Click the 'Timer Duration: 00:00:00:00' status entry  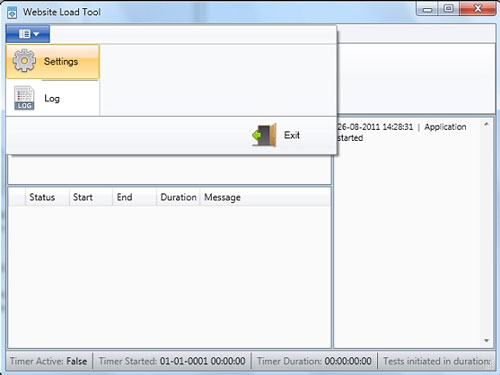pos(314,361)
